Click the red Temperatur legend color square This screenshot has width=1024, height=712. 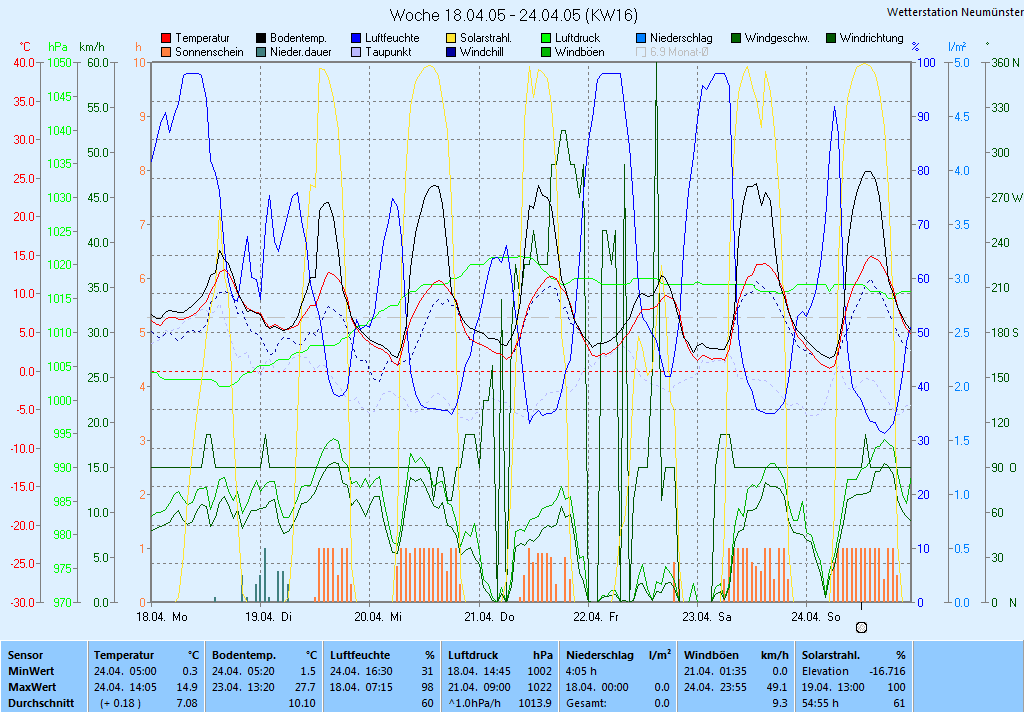[x=166, y=39]
